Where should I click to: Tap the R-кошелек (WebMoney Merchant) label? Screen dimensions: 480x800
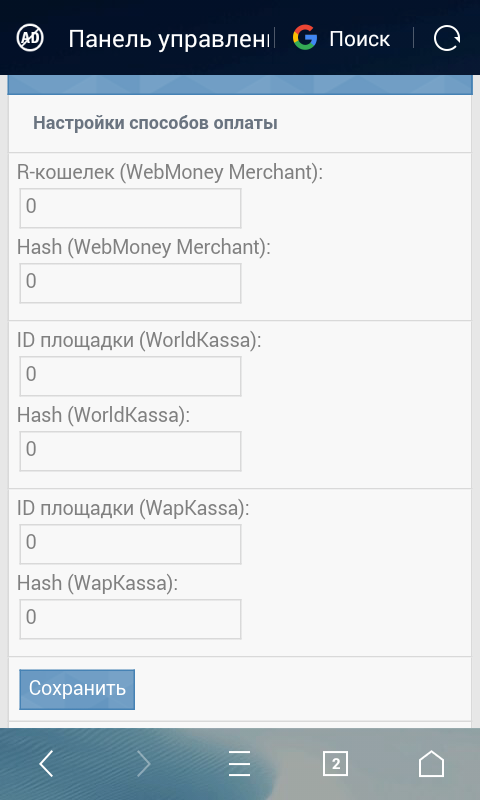tap(170, 173)
